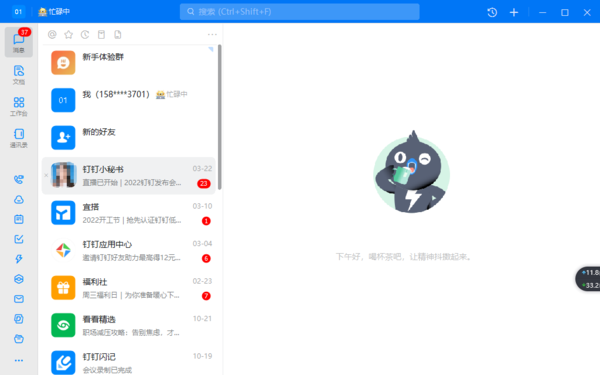Open the more ellipsis at sidebar bottom
This screenshot has width=600, height=375.
19,360
